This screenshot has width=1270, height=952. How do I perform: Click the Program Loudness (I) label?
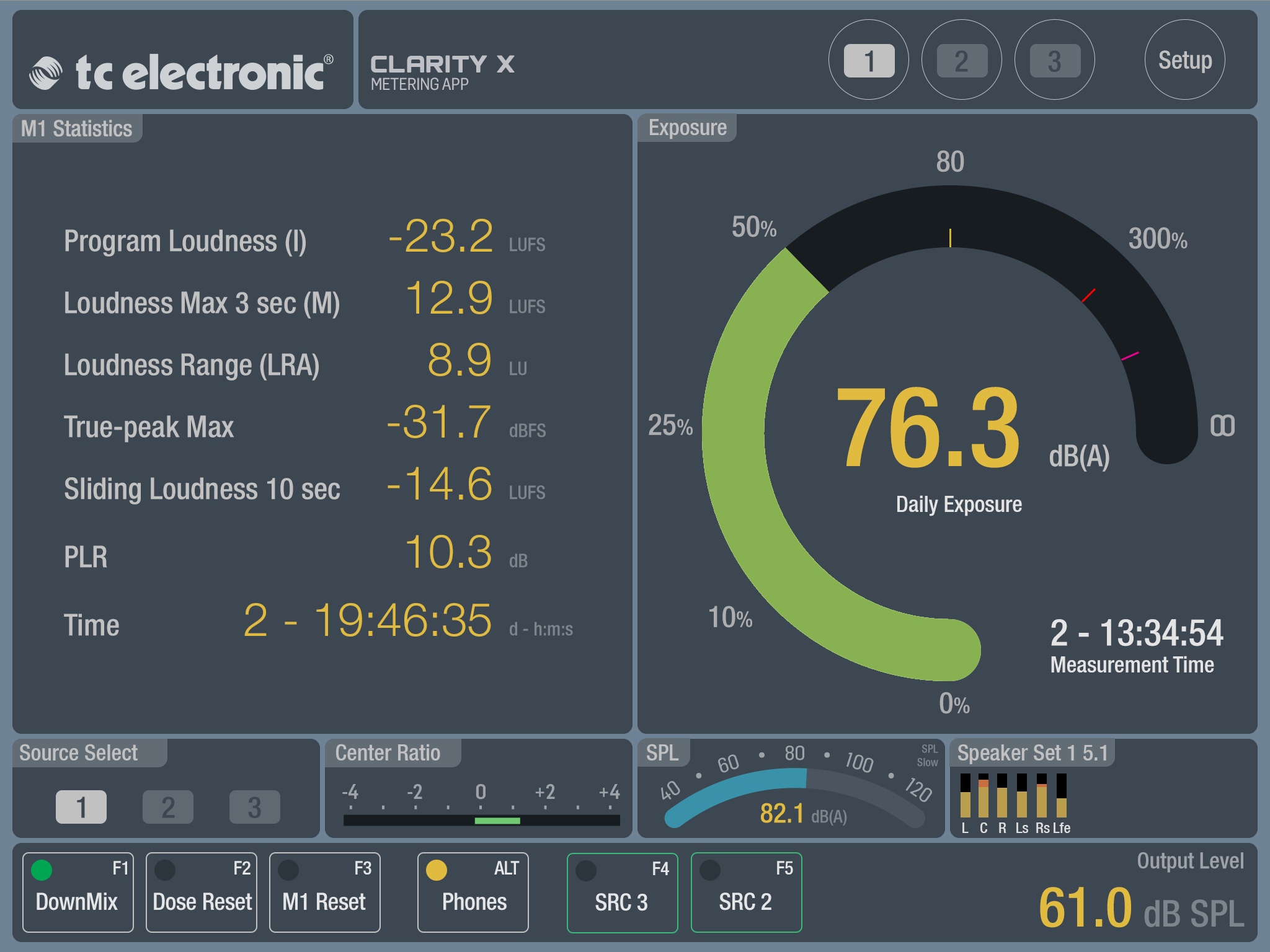click(x=185, y=242)
